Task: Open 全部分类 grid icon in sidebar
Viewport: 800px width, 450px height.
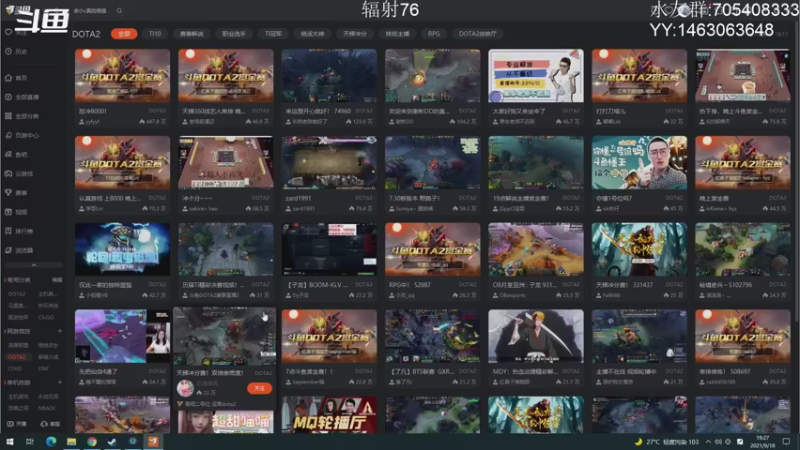Action: coord(8,116)
